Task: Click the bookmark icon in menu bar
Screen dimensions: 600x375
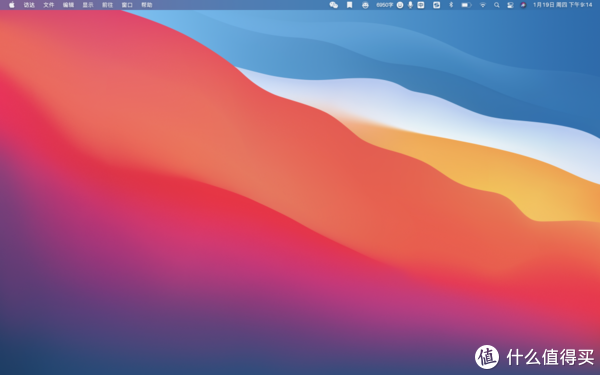Action: [349, 5]
